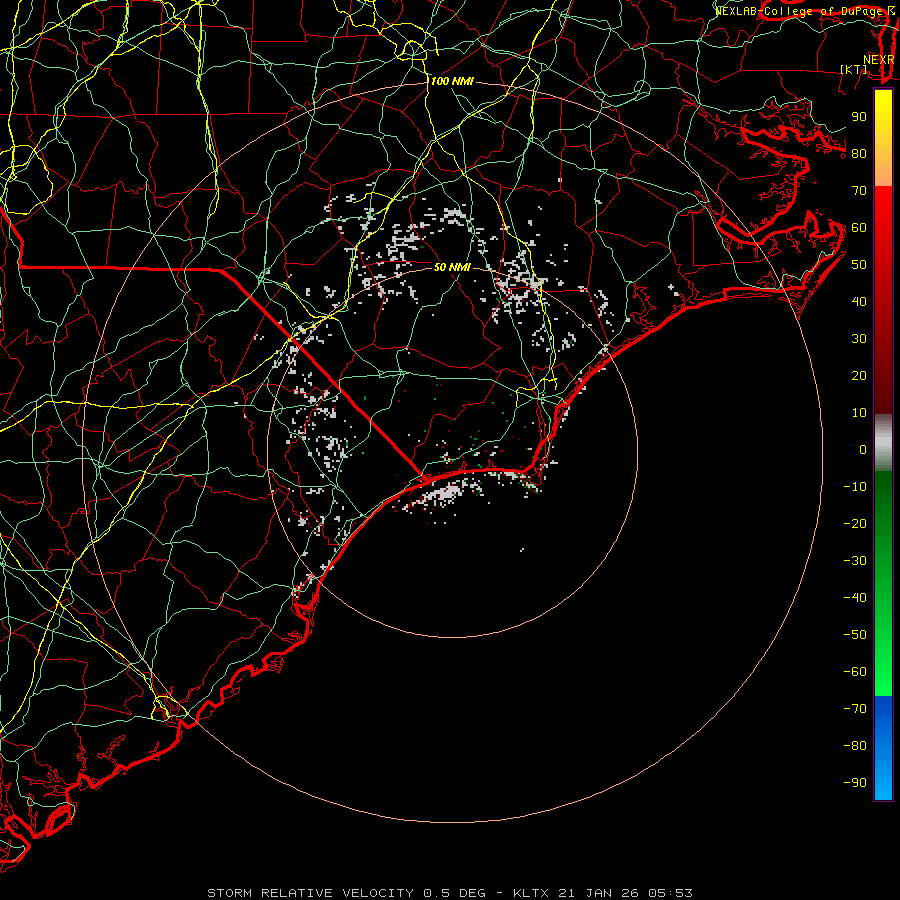Click the -50 scale value

coord(855,635)
